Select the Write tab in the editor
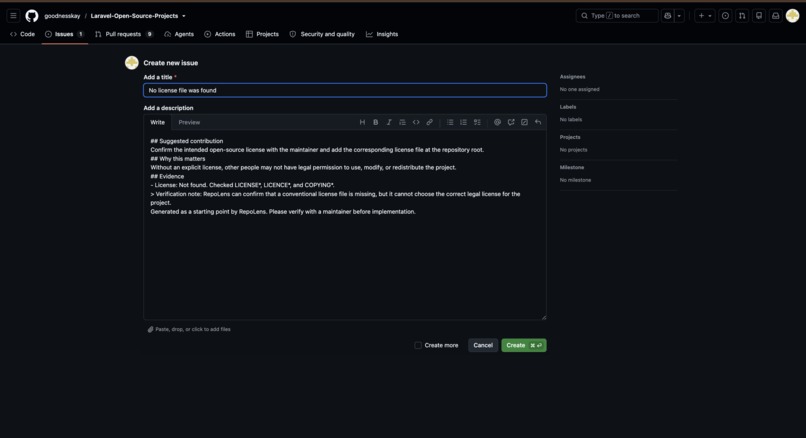 click(157, 122)
